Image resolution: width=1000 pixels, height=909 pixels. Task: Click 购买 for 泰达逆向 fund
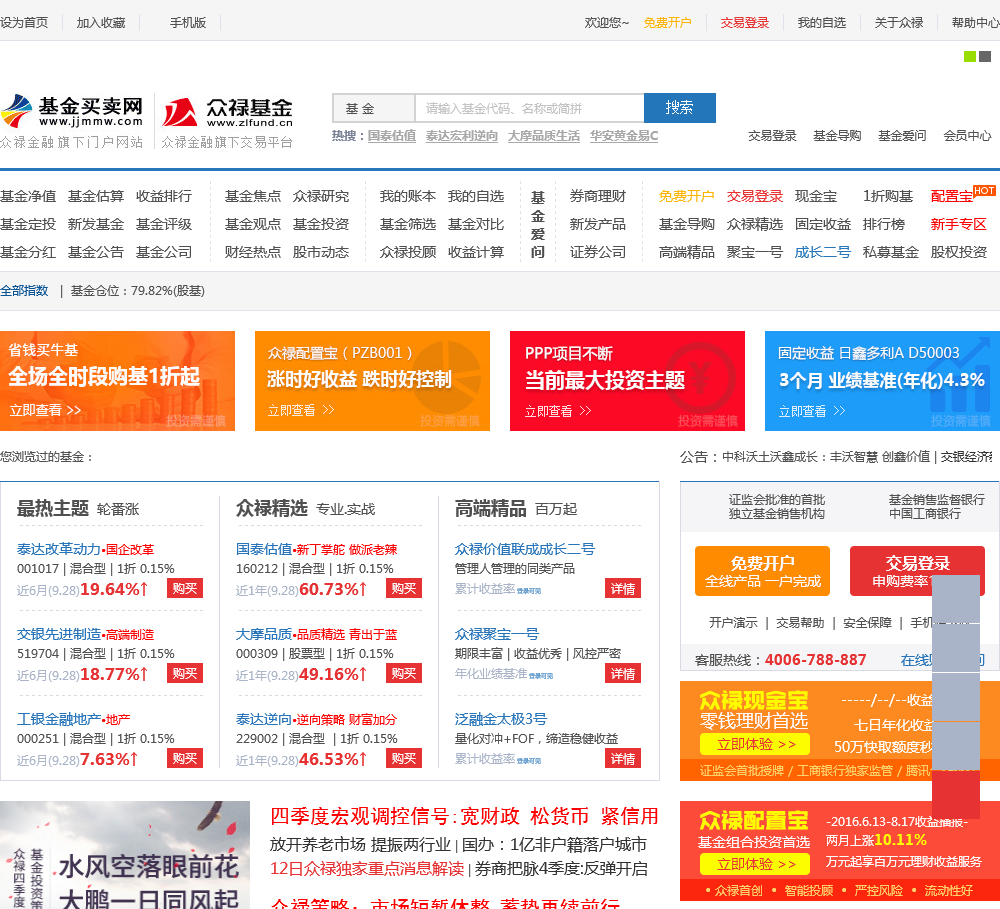click(x=404, y=758)
